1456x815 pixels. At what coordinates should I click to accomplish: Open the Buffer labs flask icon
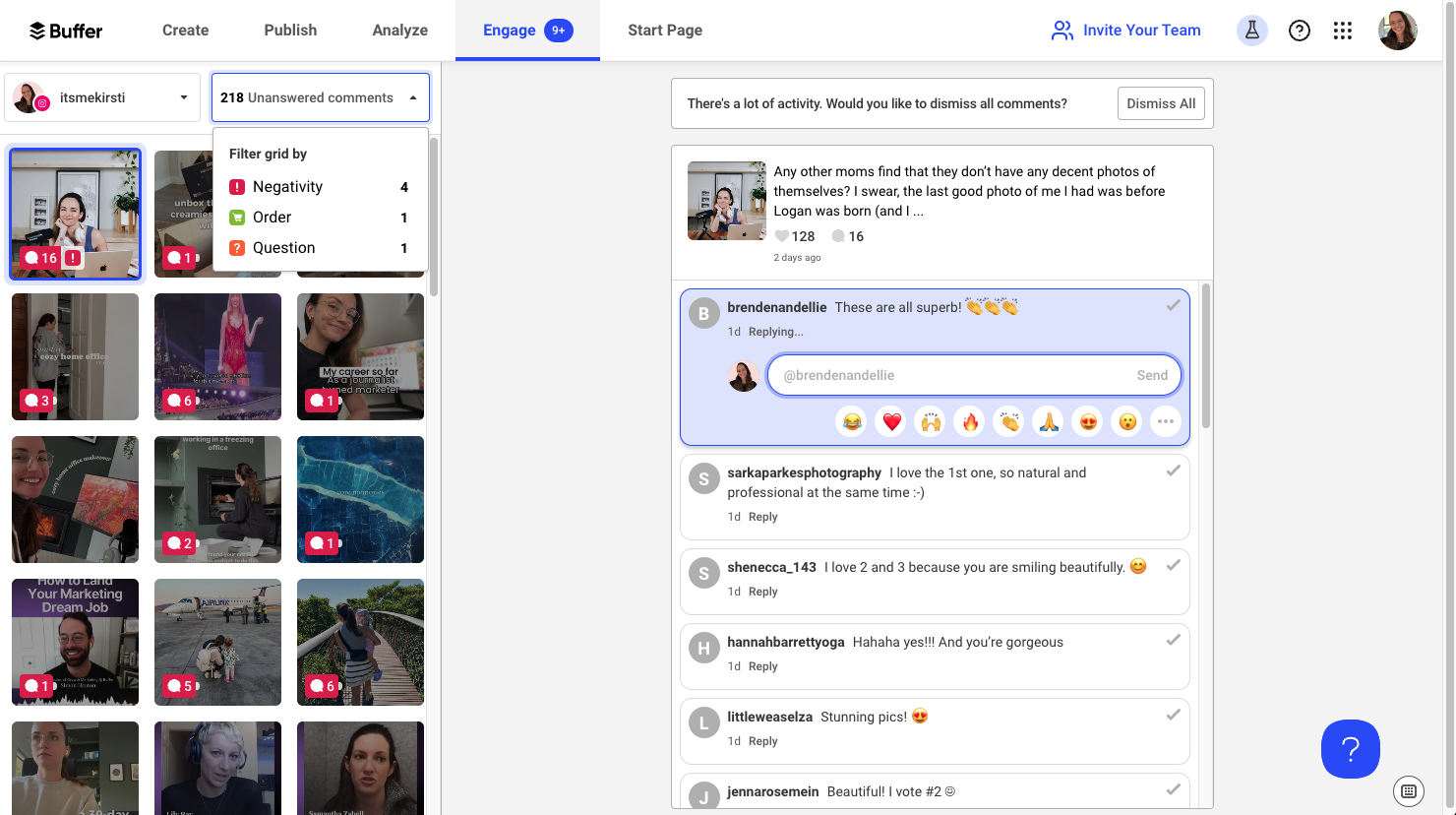click(1251, 31)
